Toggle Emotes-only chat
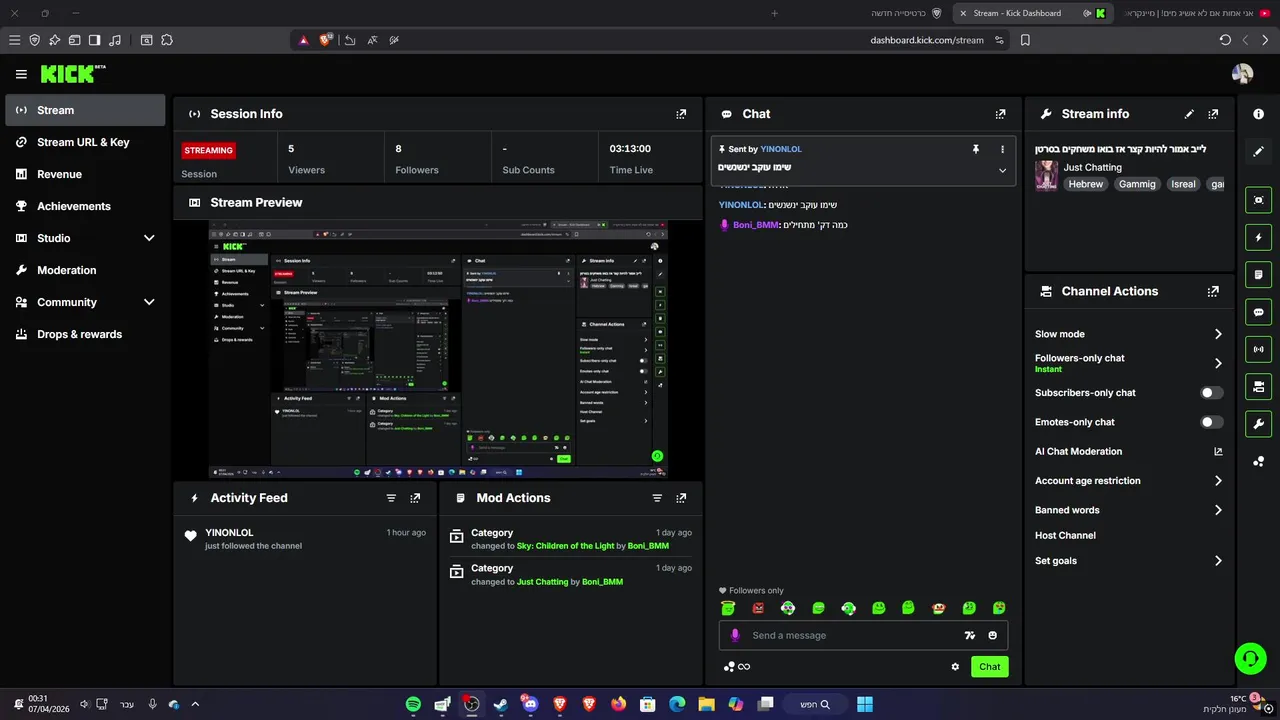 coord(1211,422)
